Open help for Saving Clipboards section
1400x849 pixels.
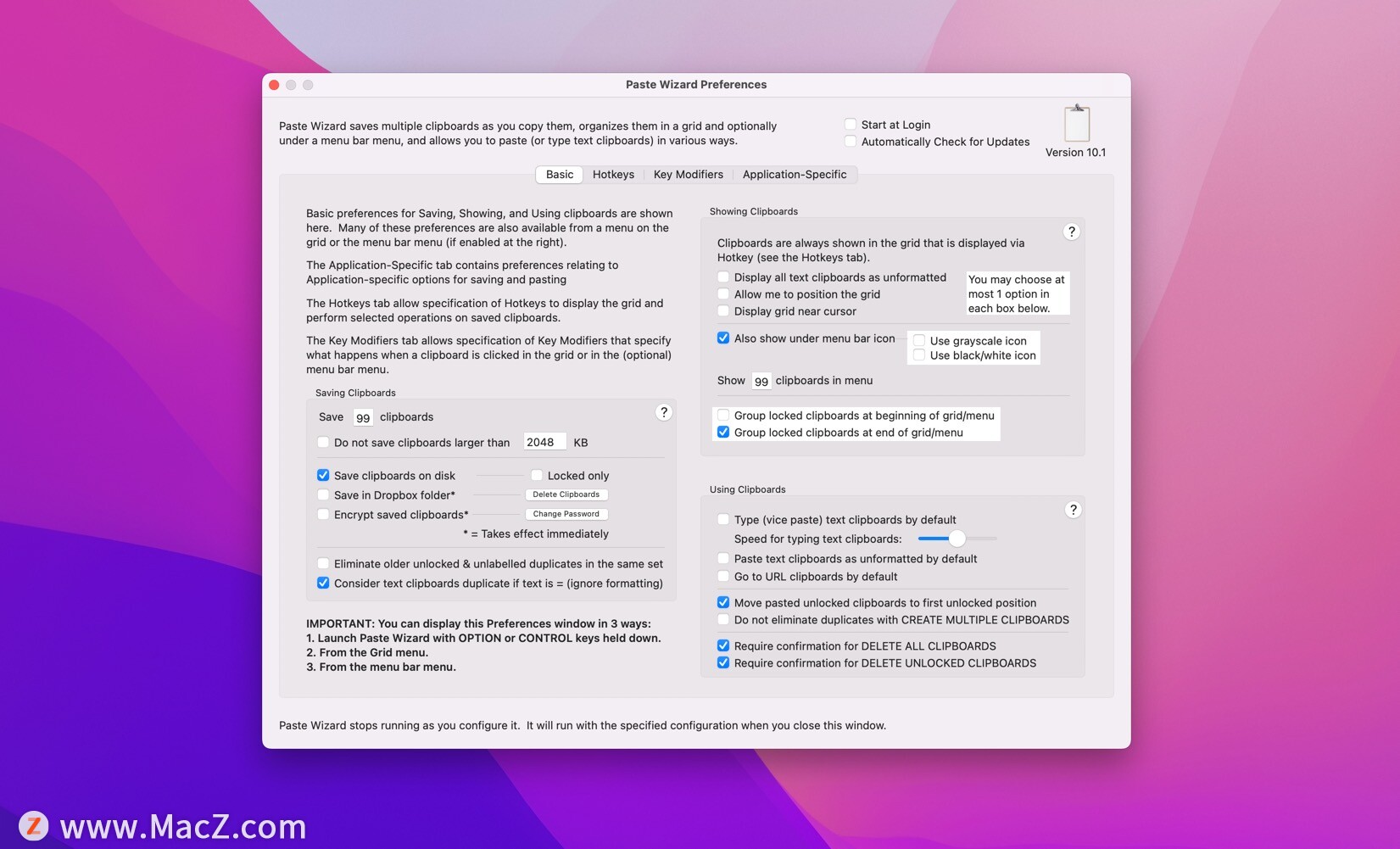(664, 412)
